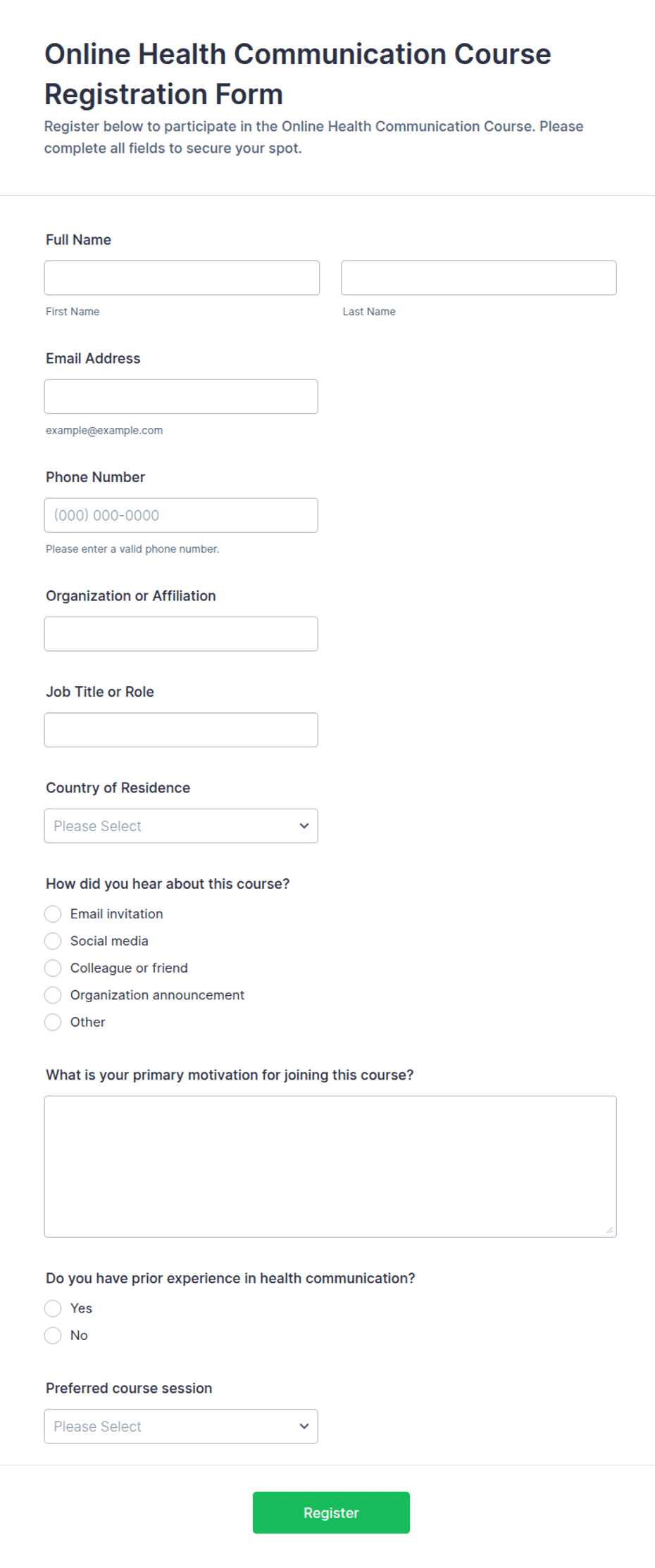Click the Preferred course session chevron arrow
Screen dimensions: 655x1568
pos(304,1426)
